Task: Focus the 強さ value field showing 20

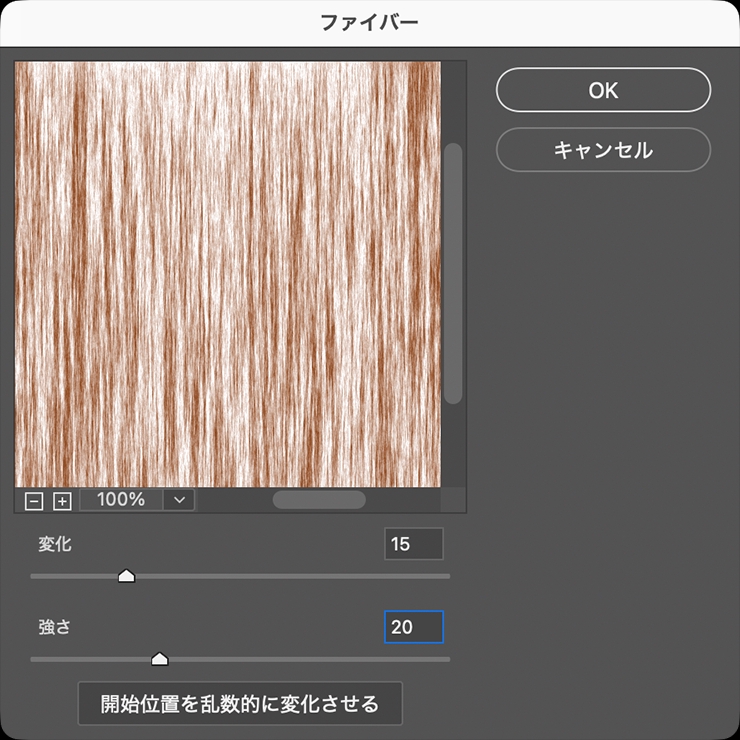Action: click(413, 627)
